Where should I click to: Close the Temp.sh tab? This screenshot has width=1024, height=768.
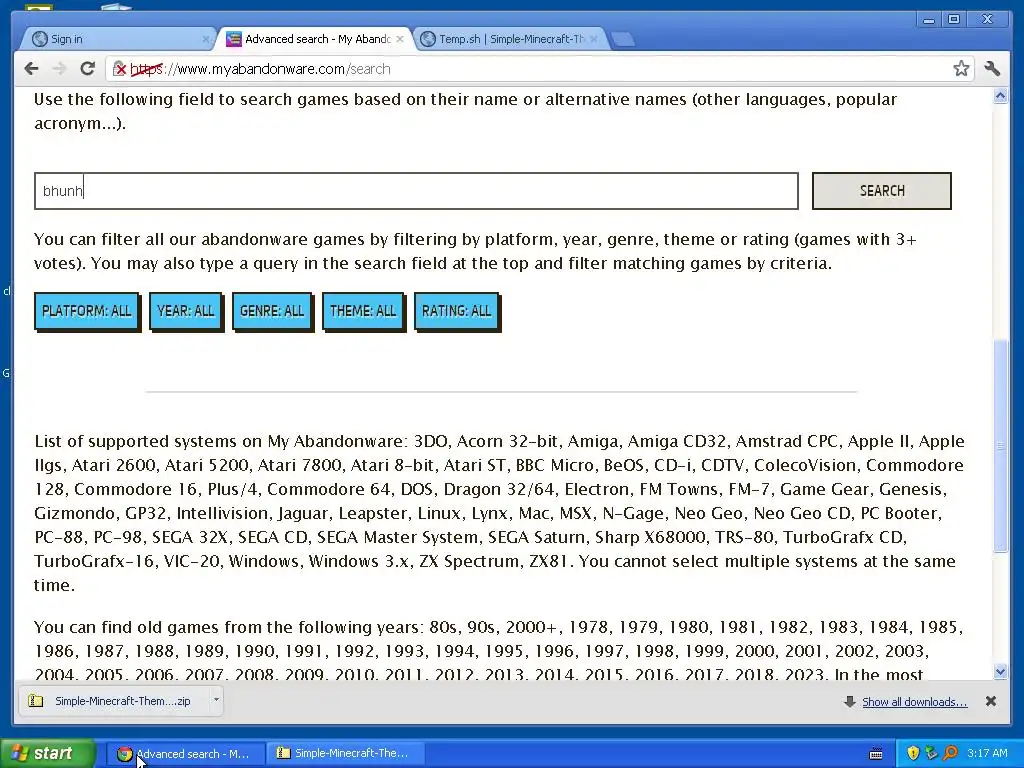[x=594, y=39]
